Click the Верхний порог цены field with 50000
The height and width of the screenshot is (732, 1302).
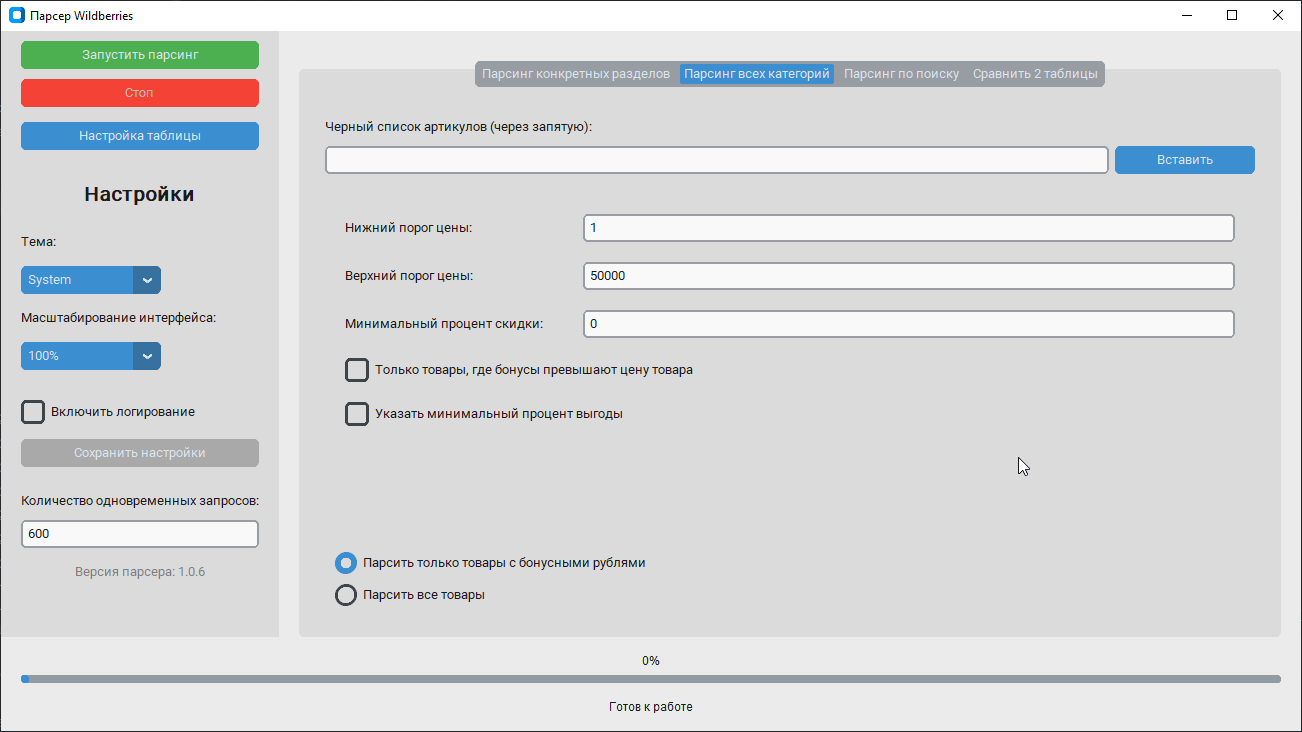909,276
